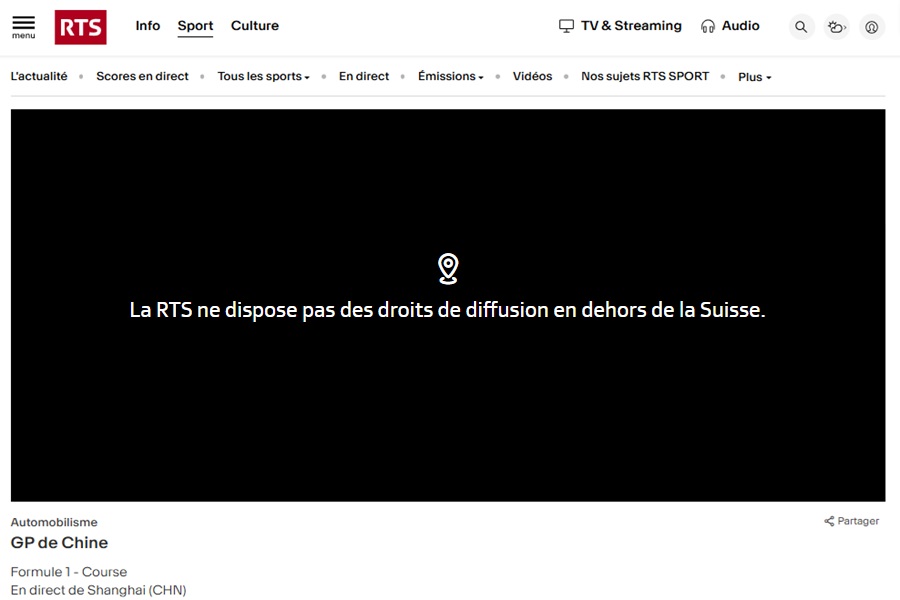The image size is (900, 600).
Task: Click the weather icon
Action: [836, 26]
